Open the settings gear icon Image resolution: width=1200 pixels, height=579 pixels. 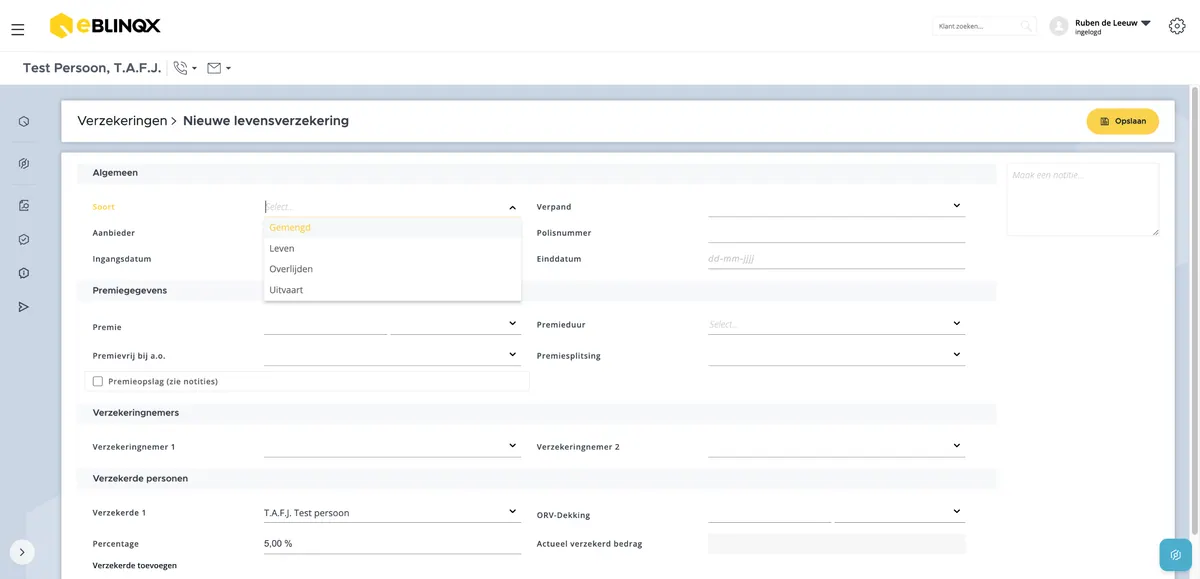[x=1177, y=26]
